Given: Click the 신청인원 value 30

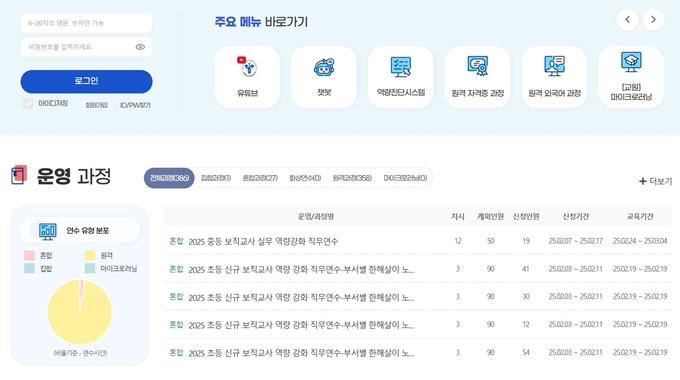Looking at the screenshot, I should [x=526, y=297].
